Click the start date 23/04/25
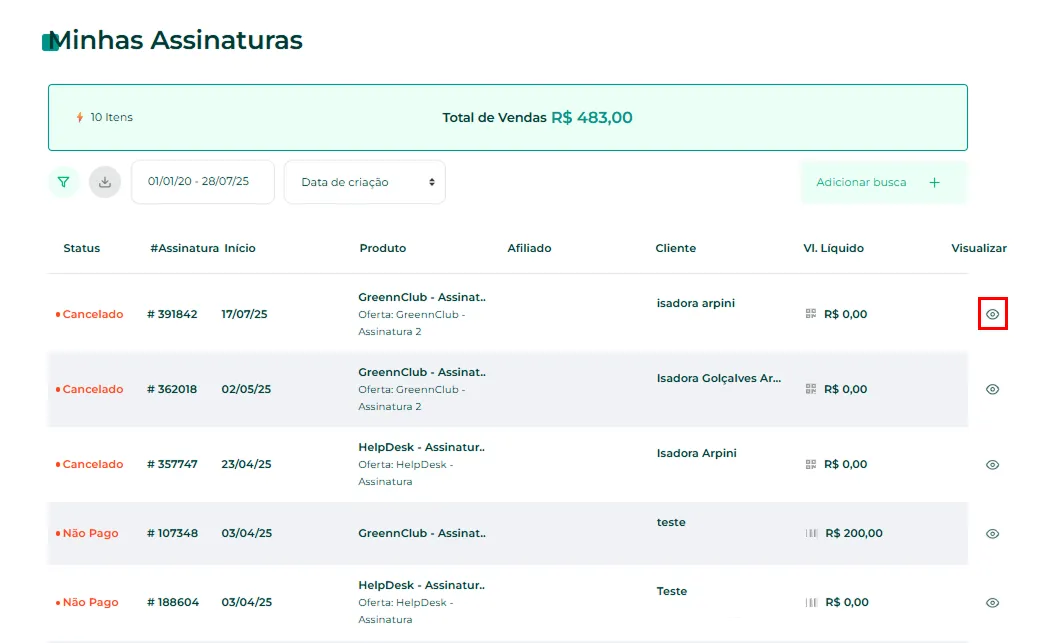 point(246,464)
